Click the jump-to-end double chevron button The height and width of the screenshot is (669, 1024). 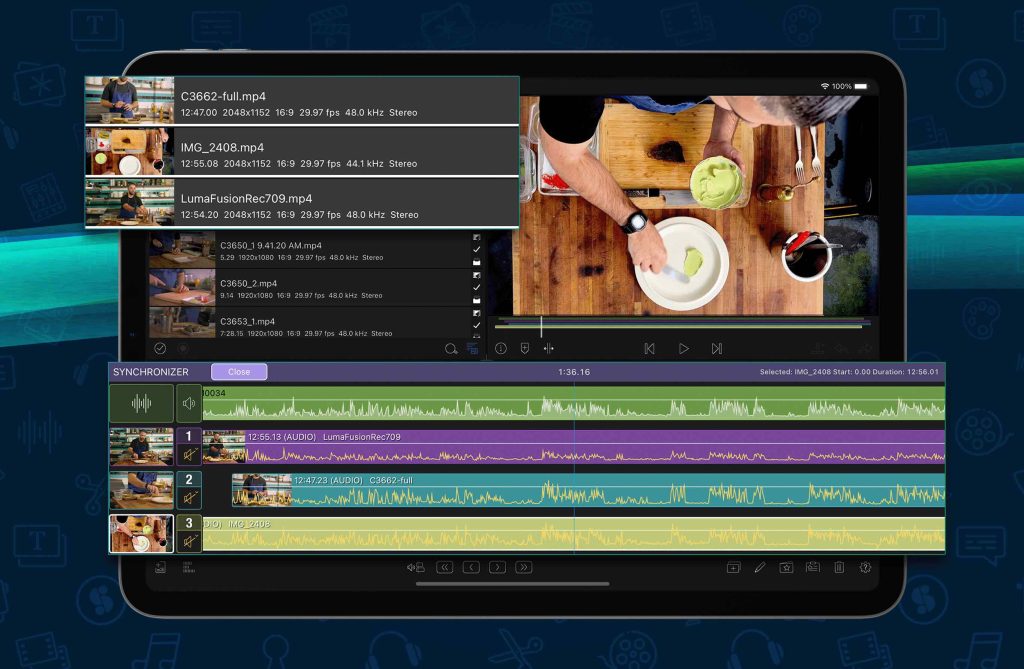click(x=523, y=568)
